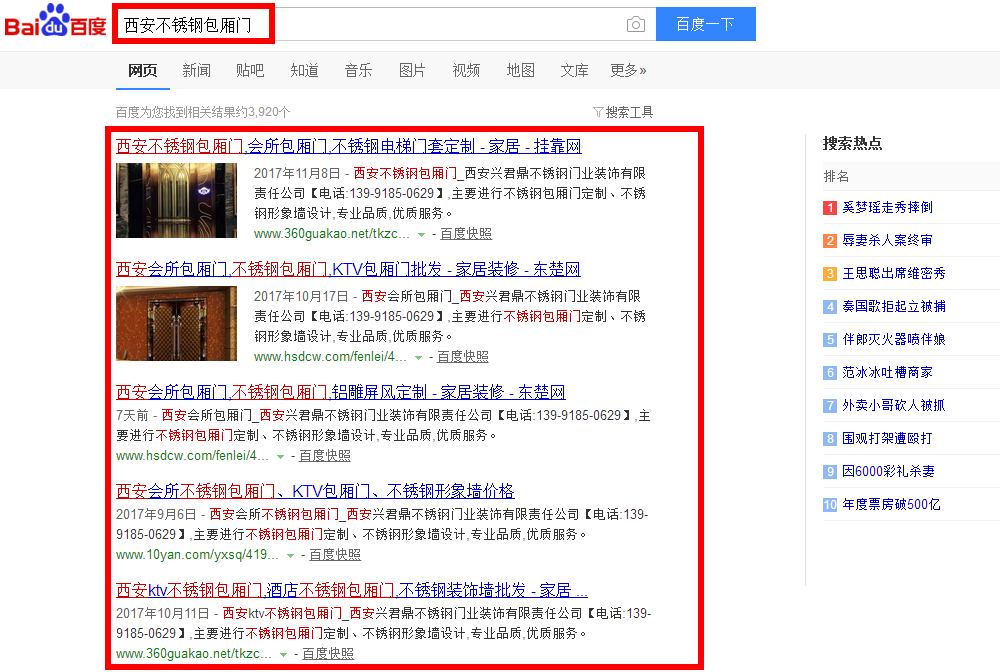Click the second result's brown door thumbnail
This screenshot has width=1000, height=672.
(x=176, y=323)
